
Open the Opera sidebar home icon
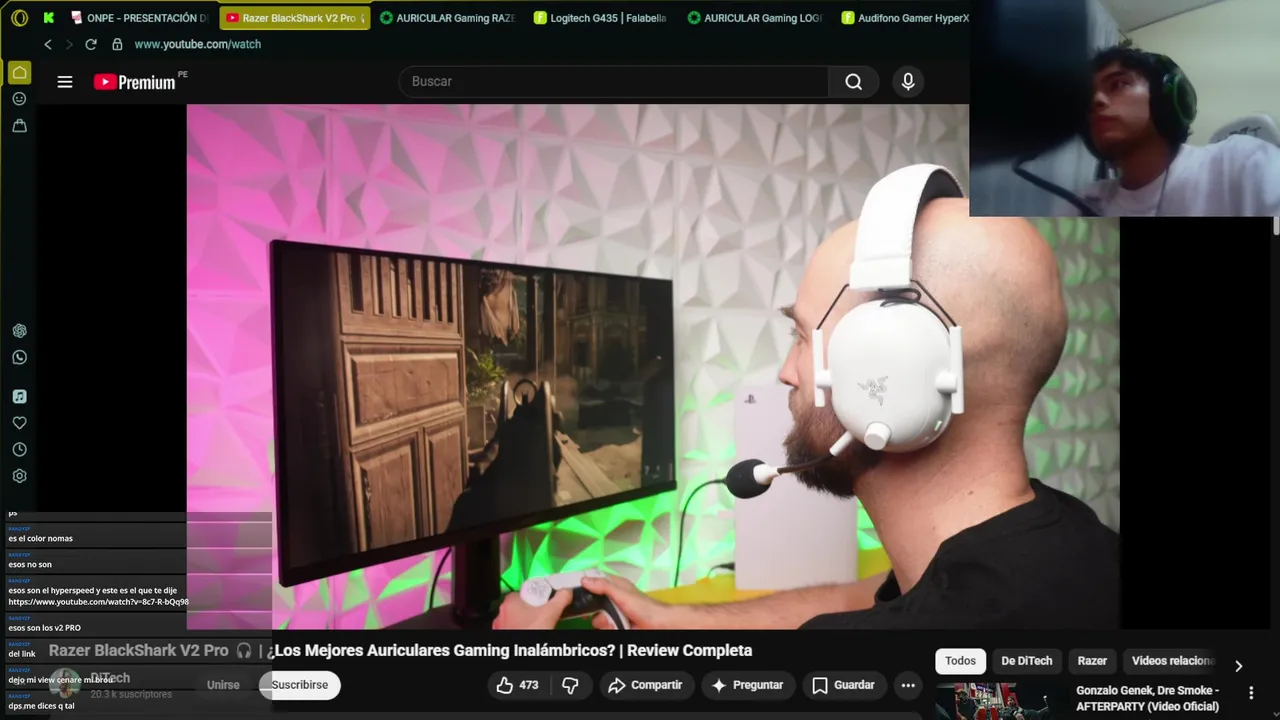coord(19,73)
